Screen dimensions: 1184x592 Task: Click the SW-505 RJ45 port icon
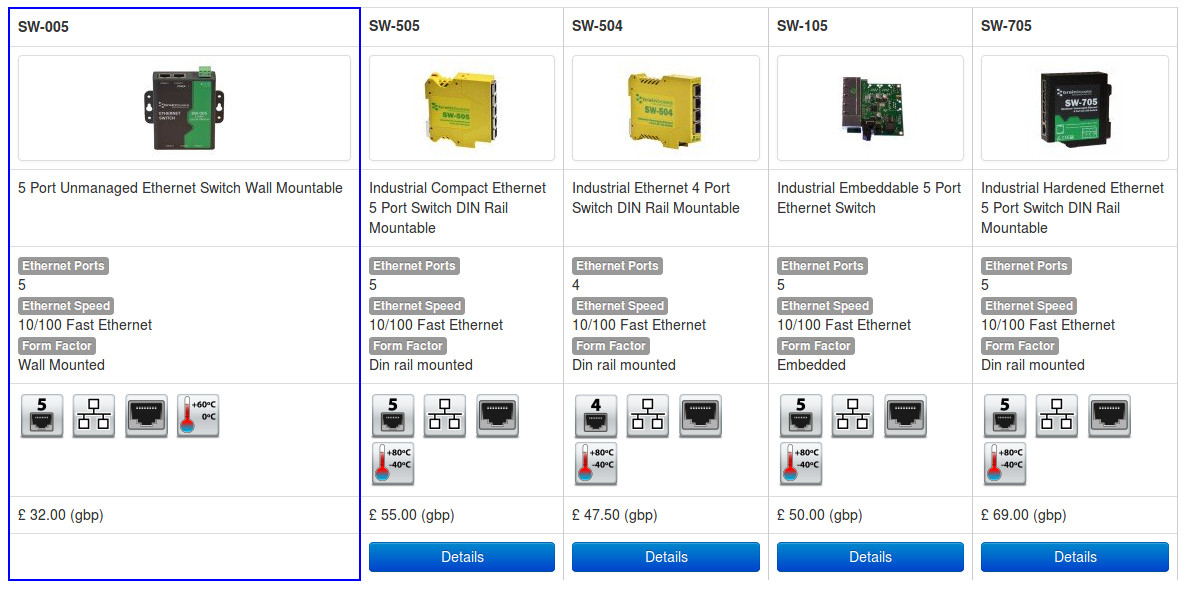[497, 415]
